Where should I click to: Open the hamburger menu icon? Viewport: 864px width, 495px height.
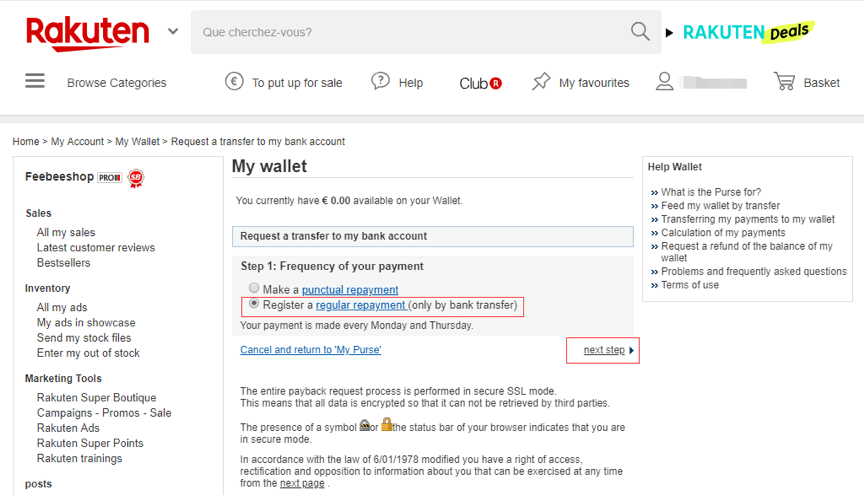(x=35, y=82)
